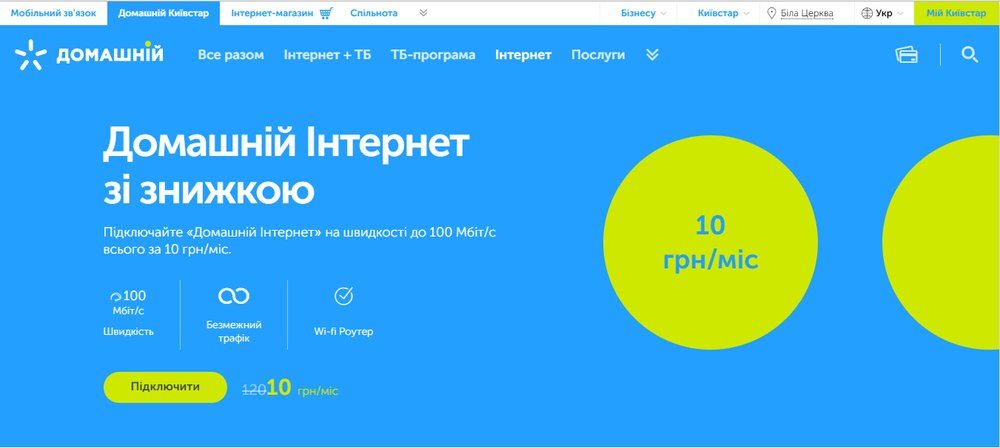Click the location pin icon beside Біла Церква
This screenshot has width=1000, height=448.
pyautogui.click(x=772, y=13)
